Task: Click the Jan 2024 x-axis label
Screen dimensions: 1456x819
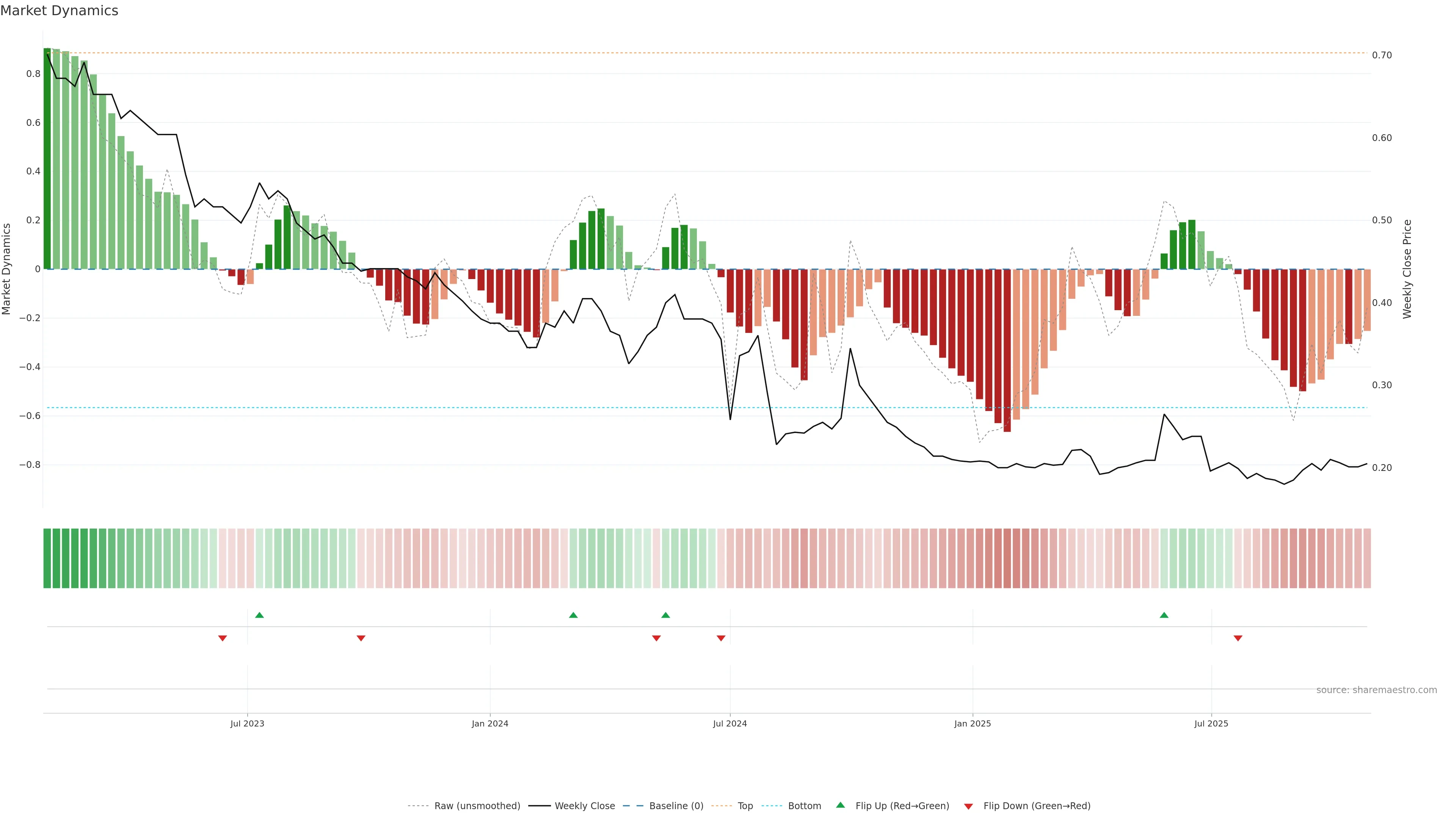Action: (490, 723)
